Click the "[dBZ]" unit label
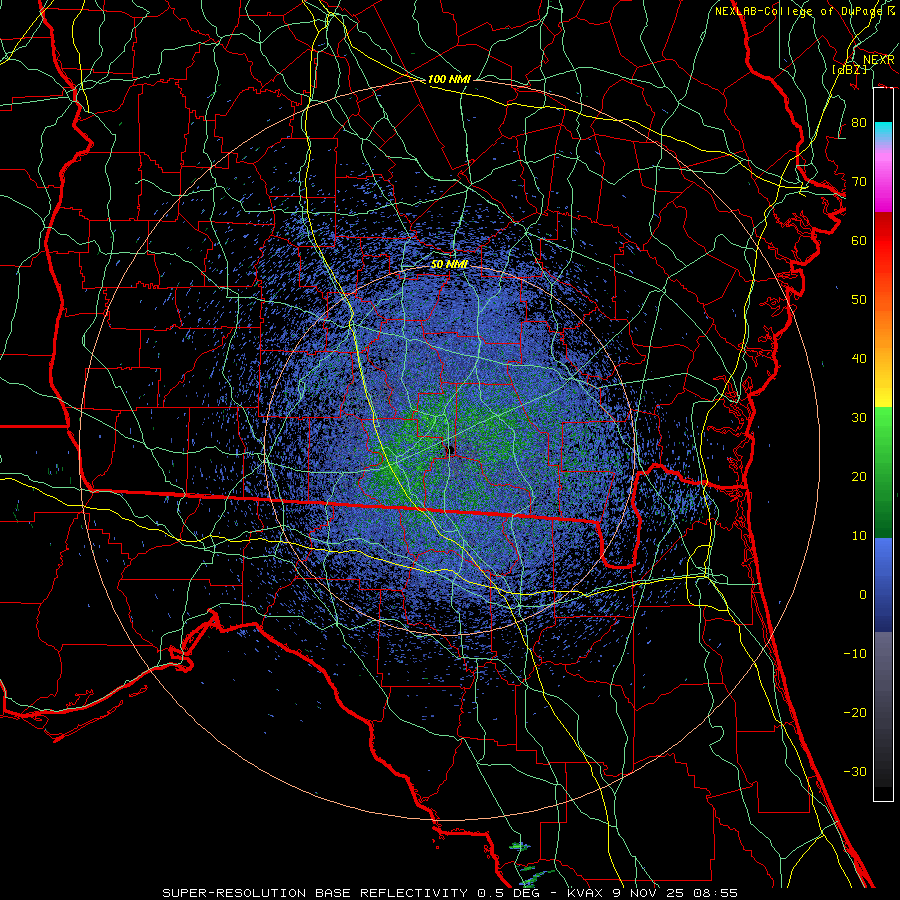The image size is (900, 900). click(849, 69)
